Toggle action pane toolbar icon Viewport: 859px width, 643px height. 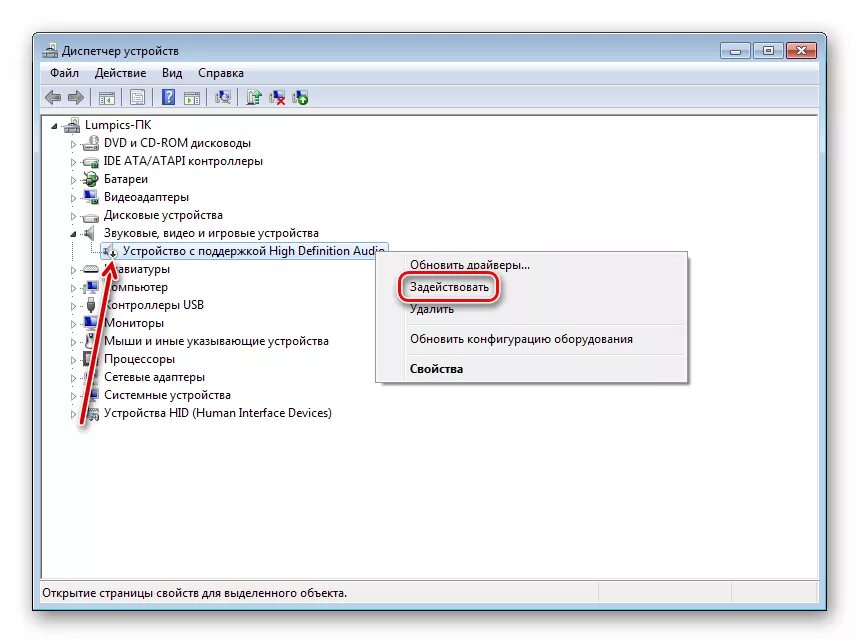tap(192, 98)
